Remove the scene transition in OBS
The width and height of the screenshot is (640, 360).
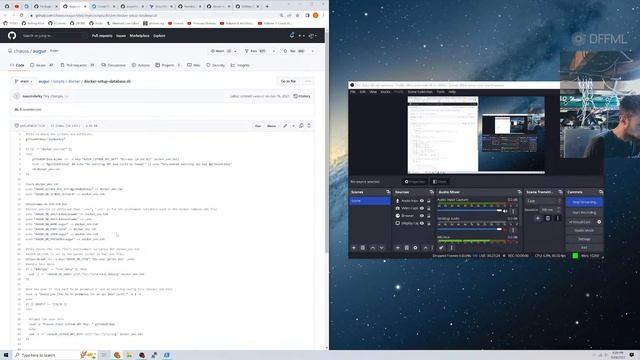(548, 218)
